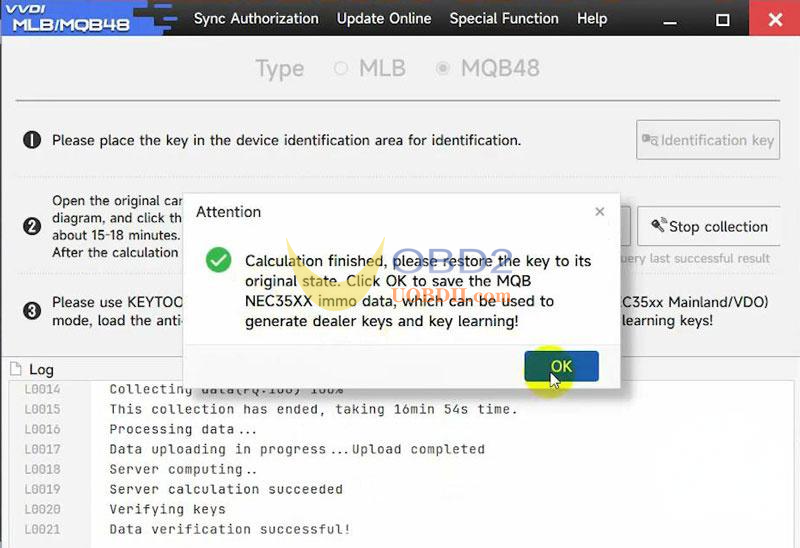800x548 pixels.
Task: Click log line 'Verifying keys'
Action: tap(167, 509)
